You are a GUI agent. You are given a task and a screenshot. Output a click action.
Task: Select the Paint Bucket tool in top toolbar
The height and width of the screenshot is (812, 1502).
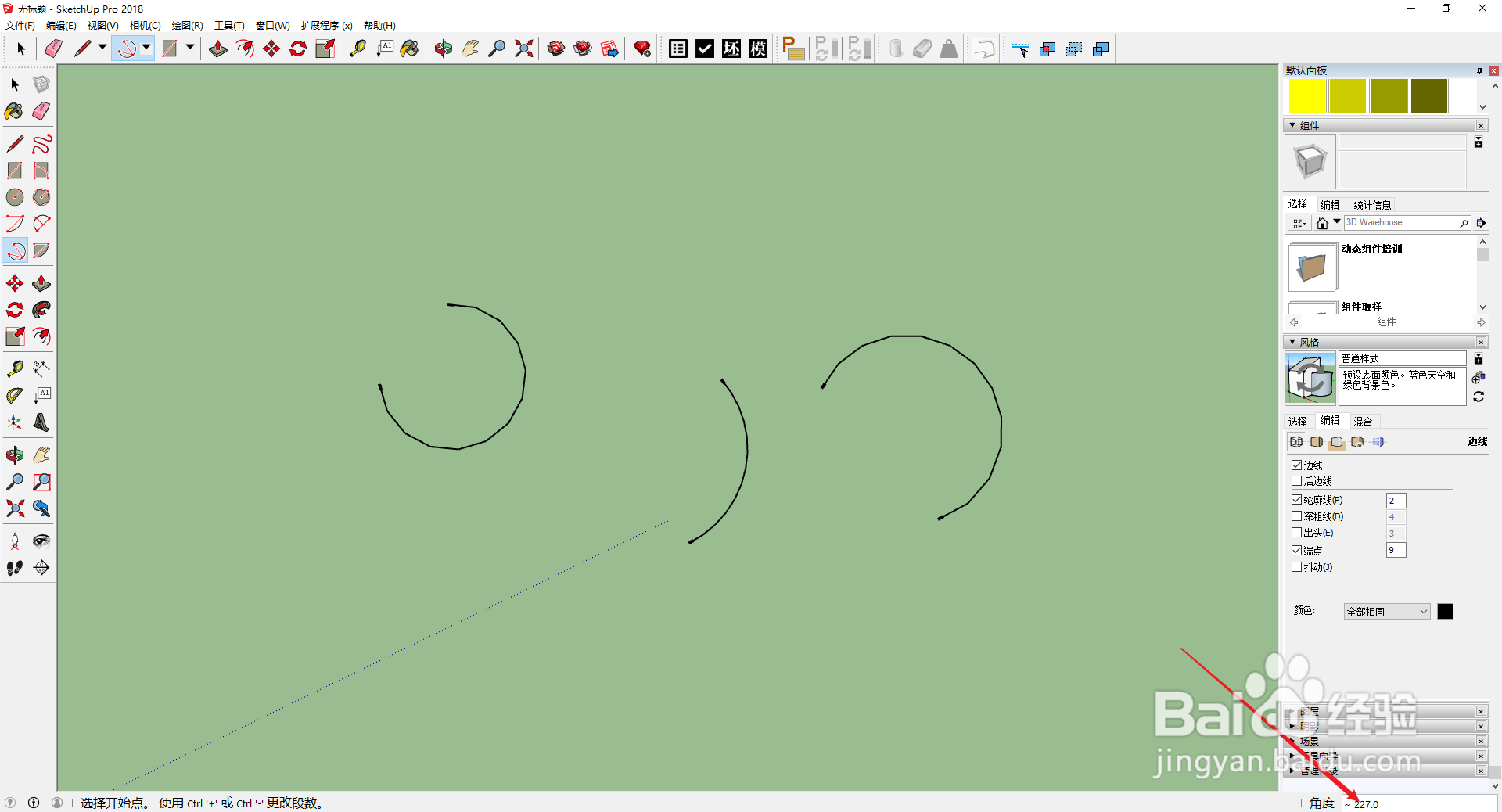pyautogui.click(x=409, y=49)
